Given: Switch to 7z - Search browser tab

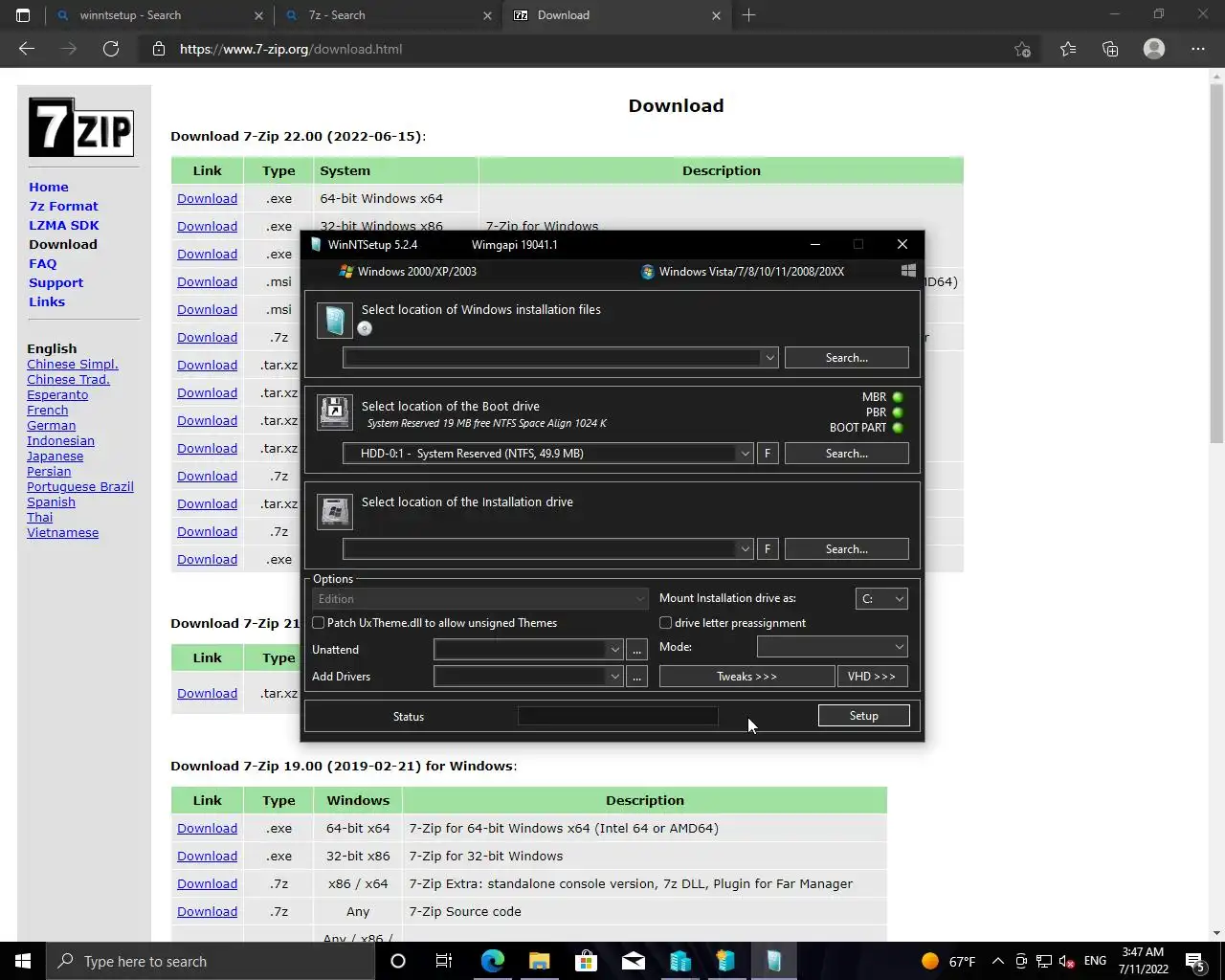Looking at the screenshot, I should pyautogui.click(x=388, y=15).
